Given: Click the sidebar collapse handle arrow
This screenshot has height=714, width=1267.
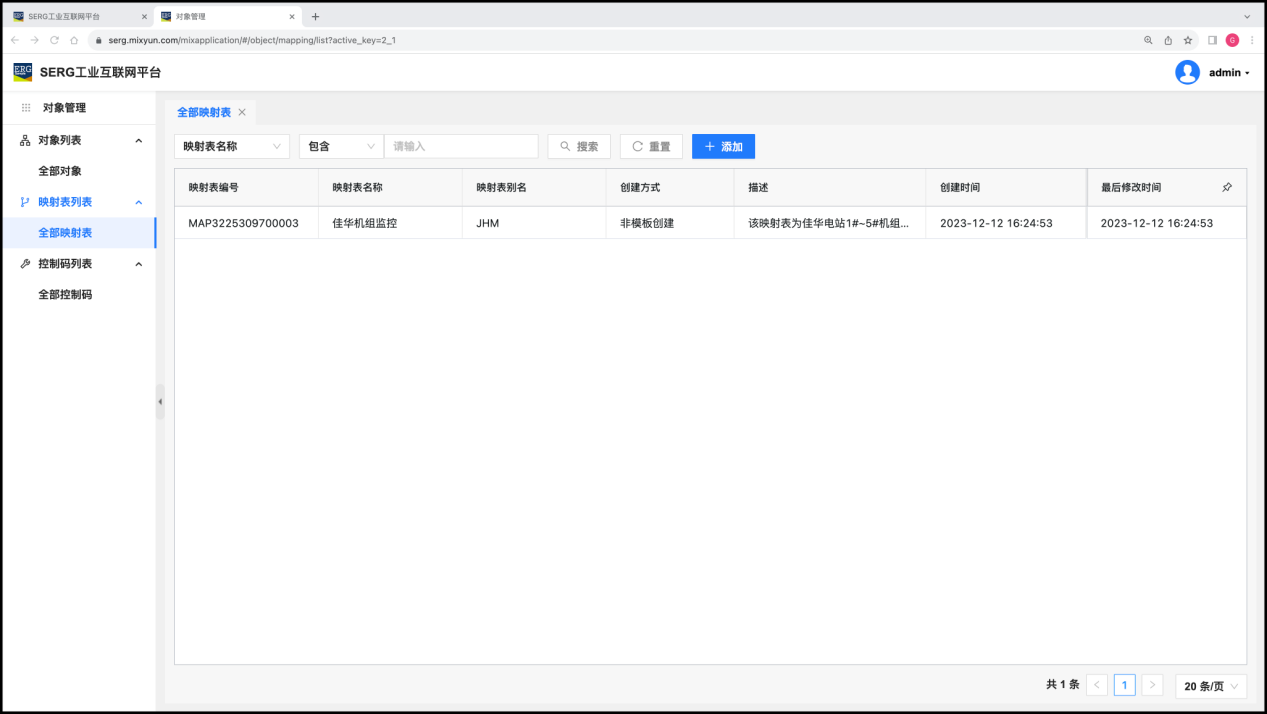Looking at the screenshot, I should [x=160, y=402].
